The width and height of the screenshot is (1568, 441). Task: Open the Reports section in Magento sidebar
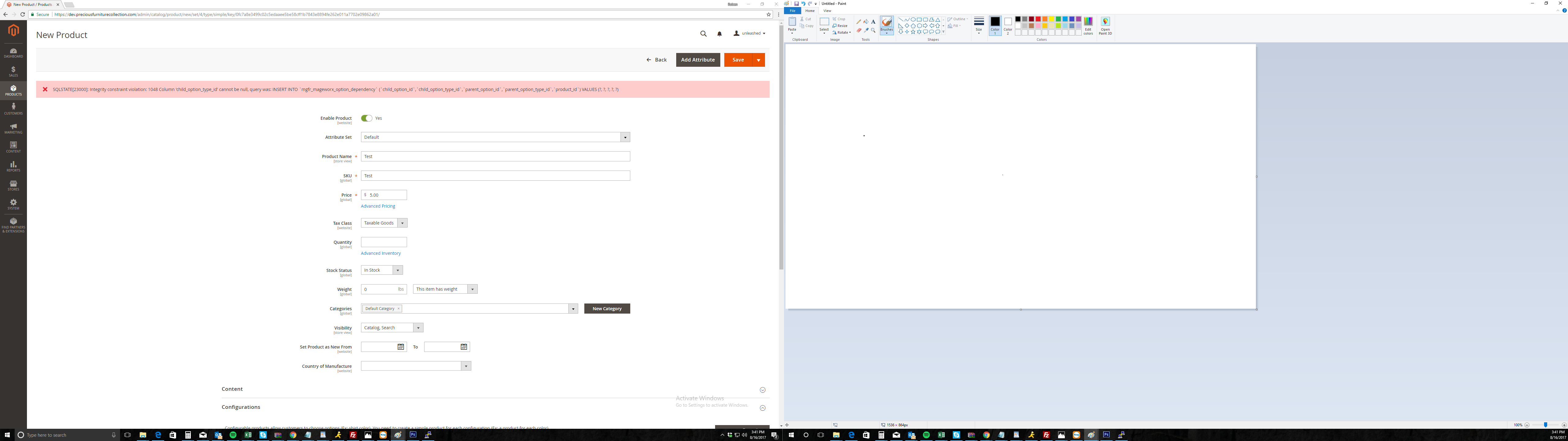[x=13, y=166]
